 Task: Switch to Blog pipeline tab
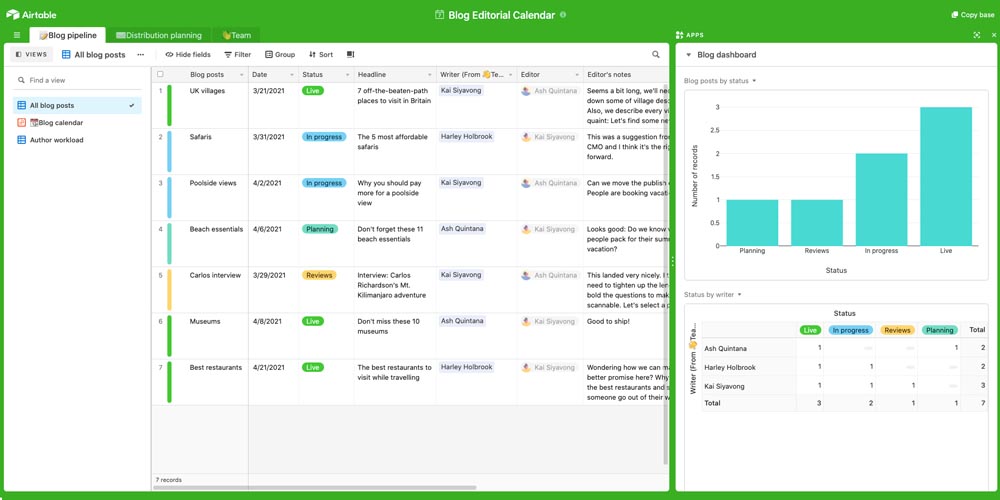point(68,36)
